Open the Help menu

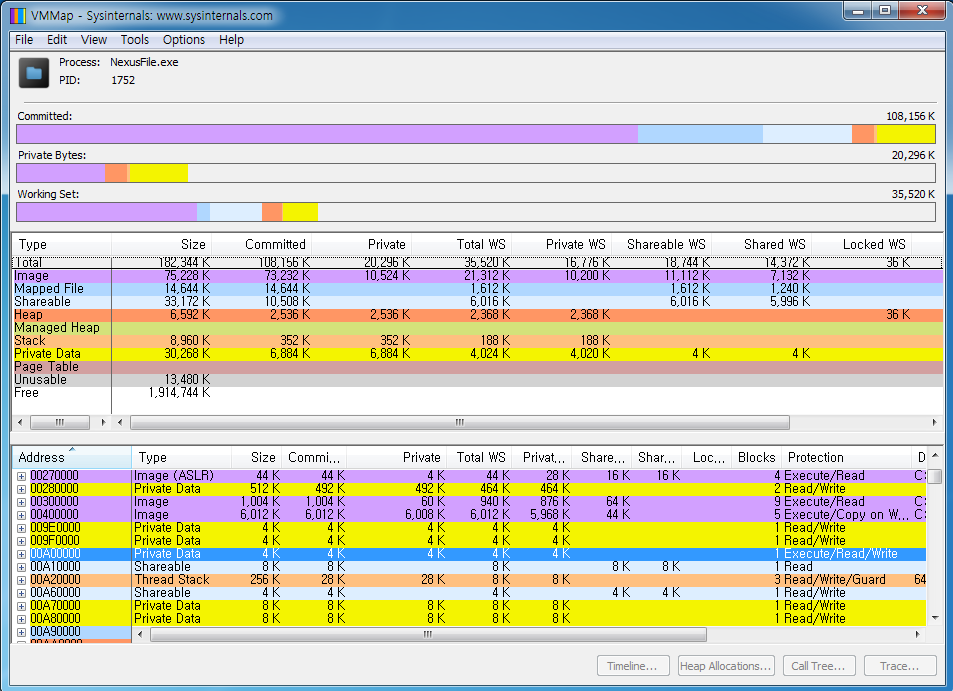coord(232,40)
